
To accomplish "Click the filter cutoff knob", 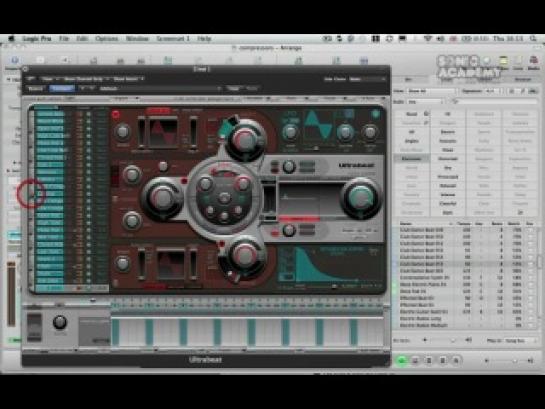I will 205,184.
